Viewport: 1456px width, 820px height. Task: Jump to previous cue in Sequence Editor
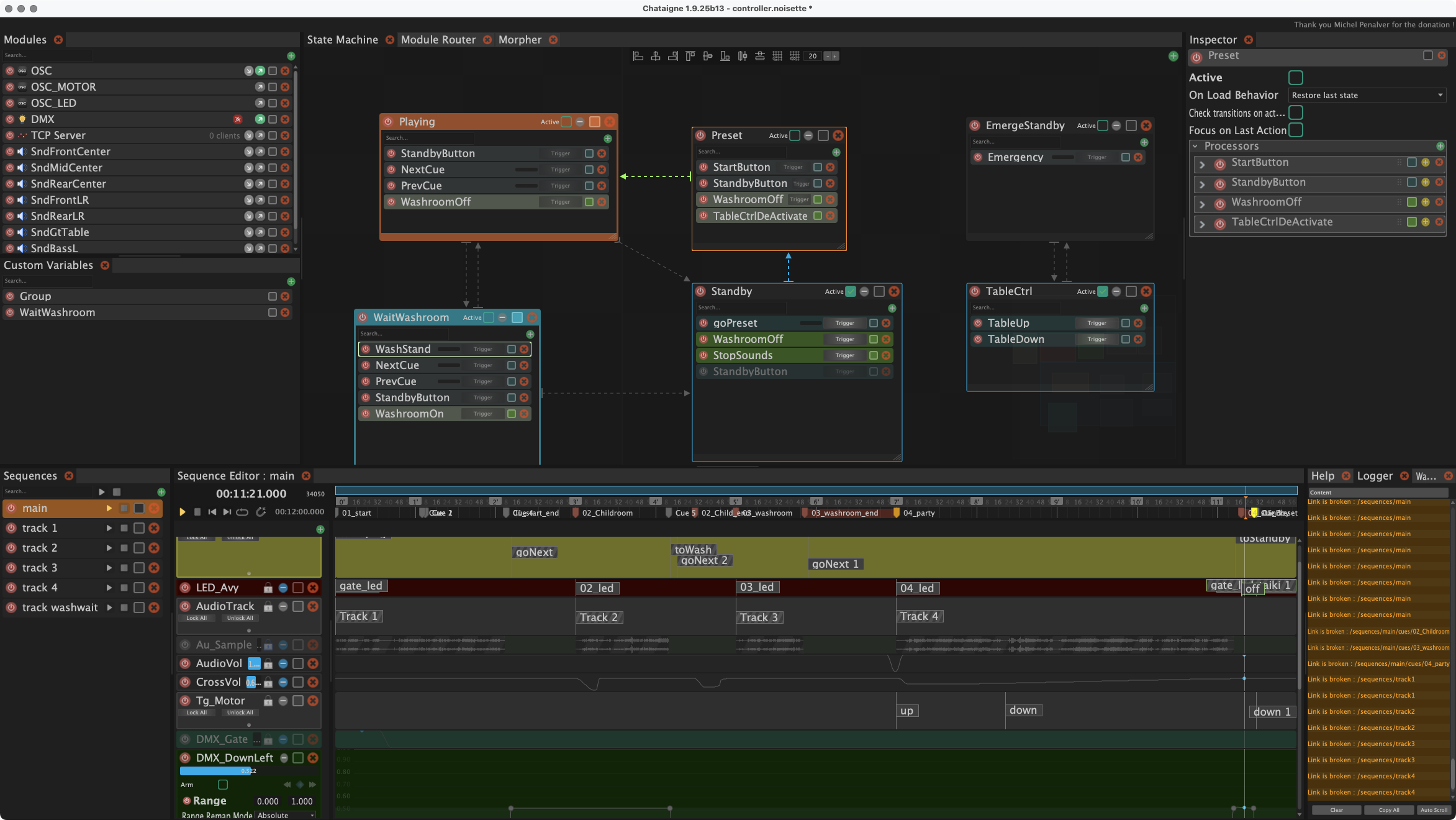click(212, 512)
